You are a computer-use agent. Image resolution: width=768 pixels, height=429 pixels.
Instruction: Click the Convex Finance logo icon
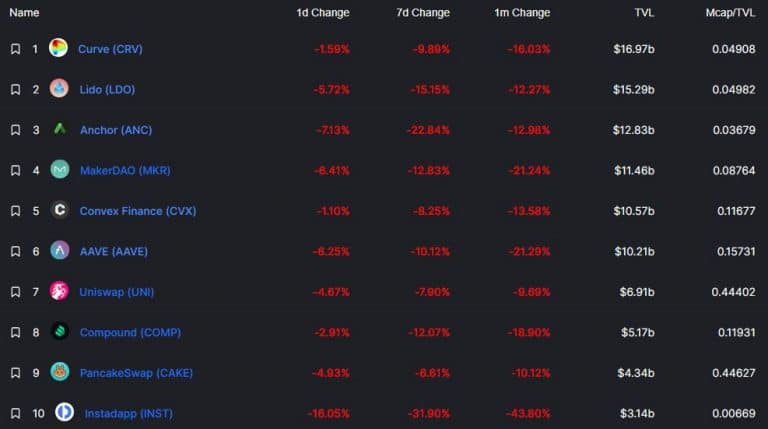pyautogui.click(x=60, y=210)
